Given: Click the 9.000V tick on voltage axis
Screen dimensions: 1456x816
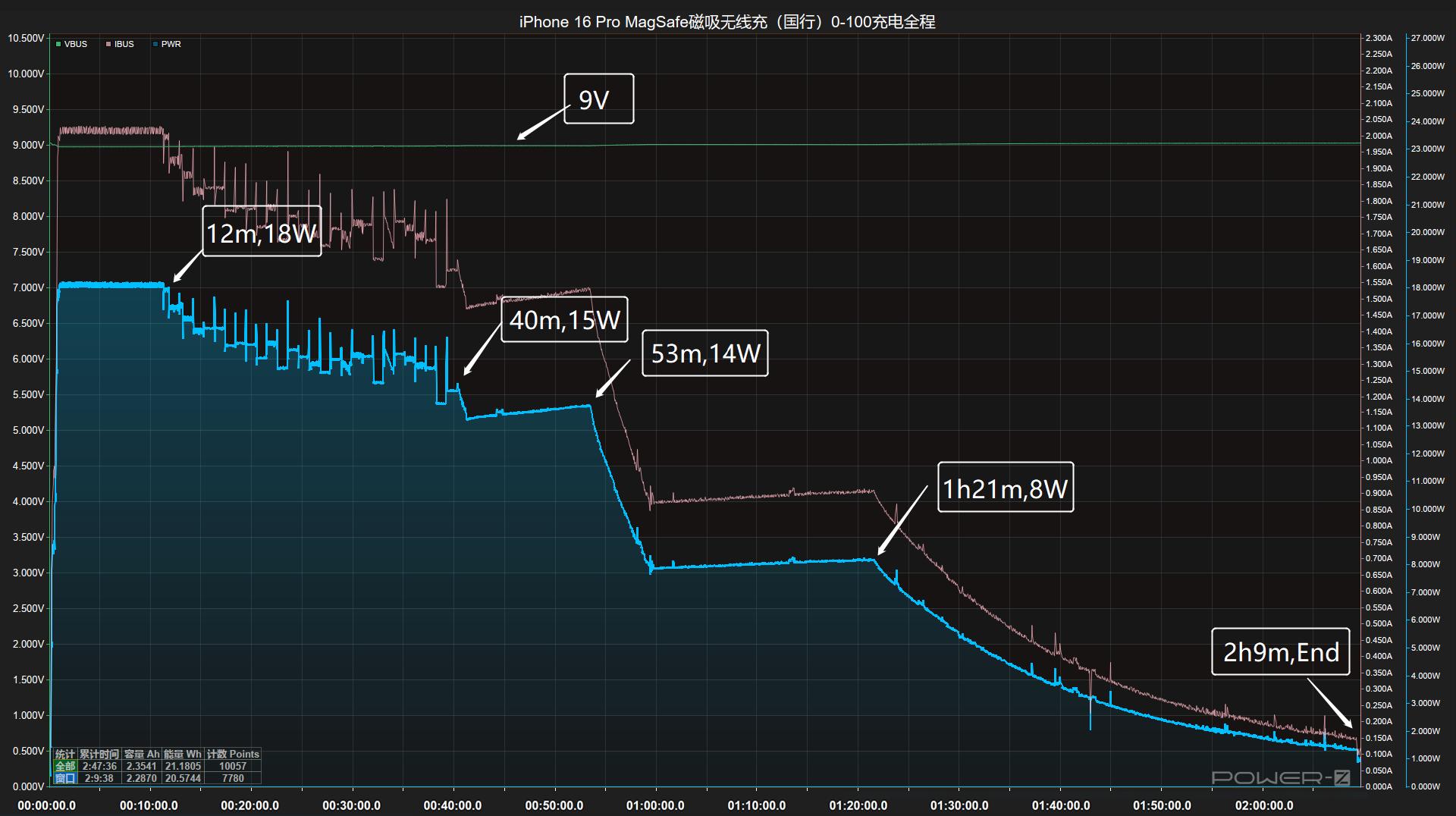Looking at the screenshot, I should click(26, 145).
